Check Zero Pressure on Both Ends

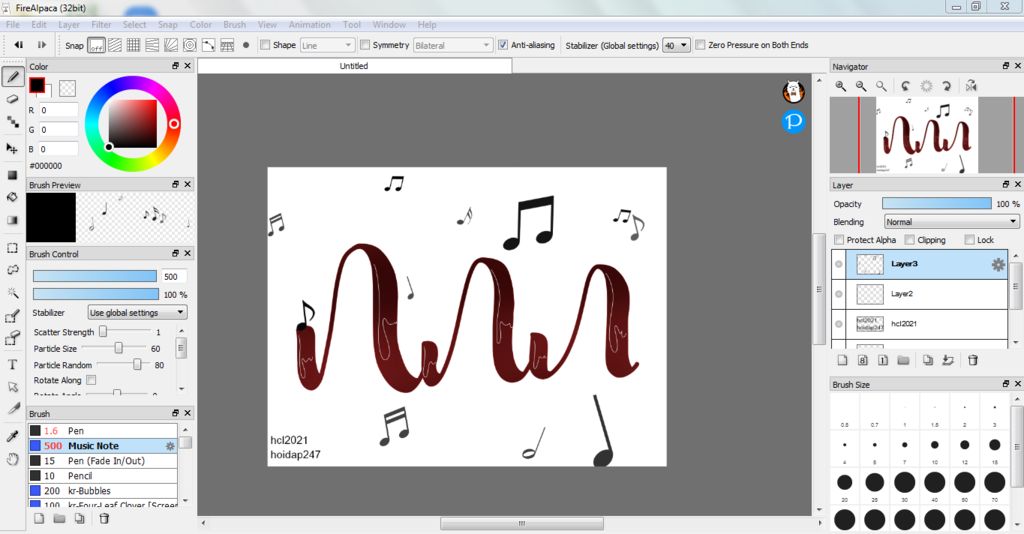(700, 45)
